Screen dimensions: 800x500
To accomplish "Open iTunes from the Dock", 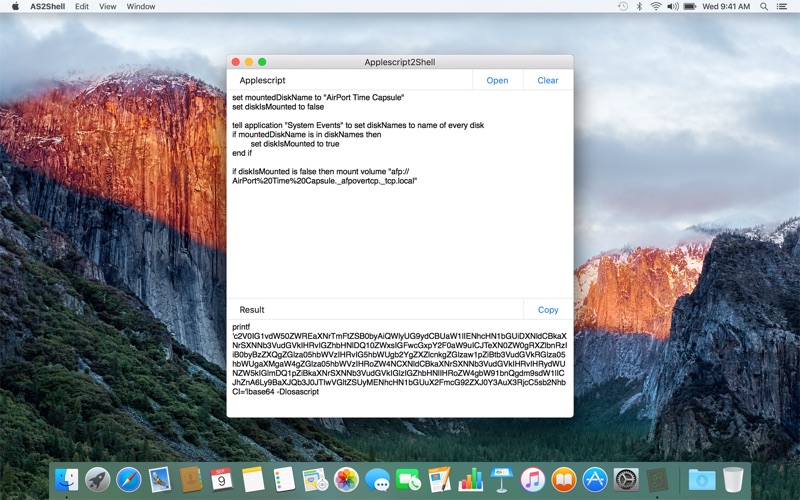I will pos(533,480).
